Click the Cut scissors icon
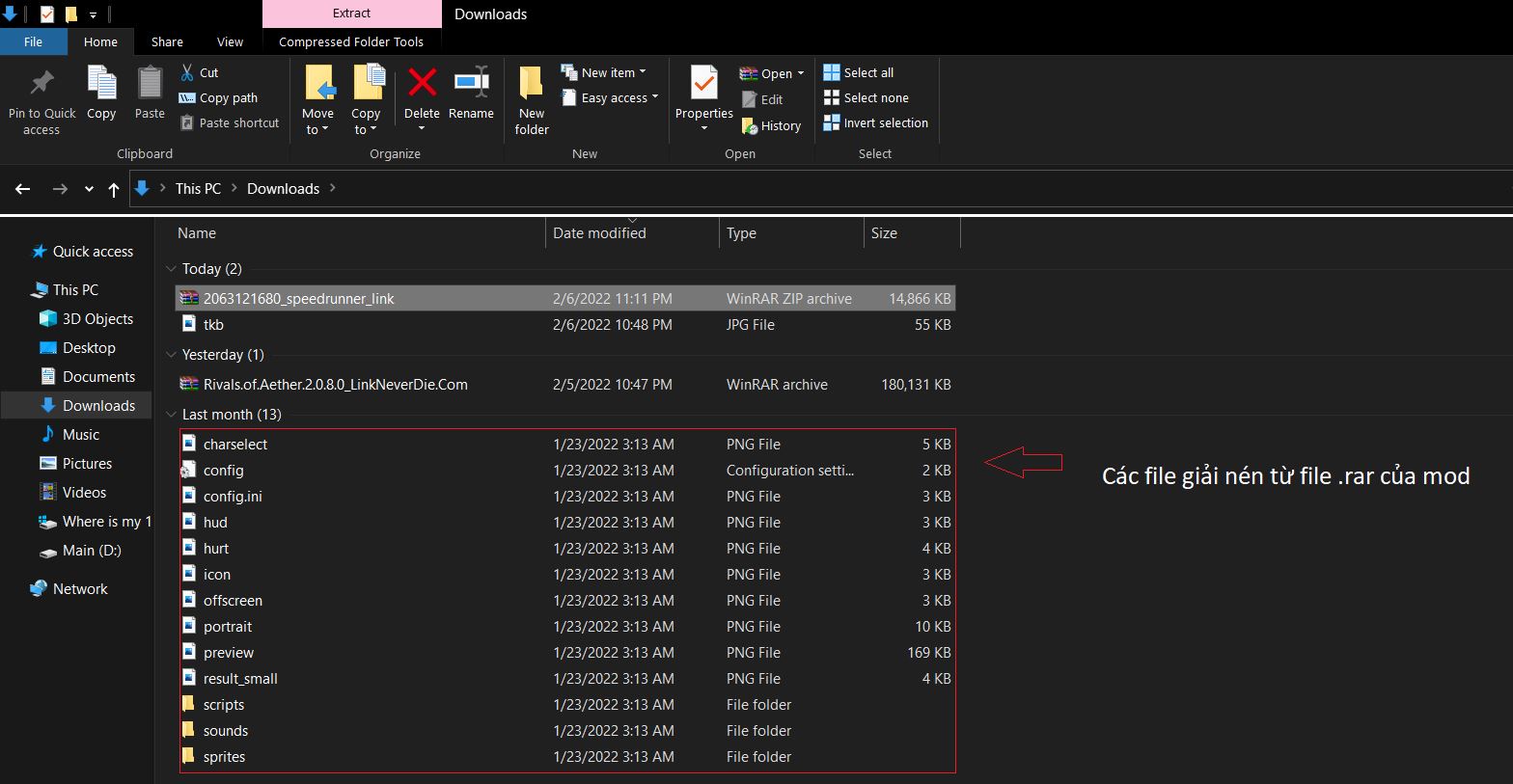1513x784 pixels. pyautogui.click(x=188, y=72)
